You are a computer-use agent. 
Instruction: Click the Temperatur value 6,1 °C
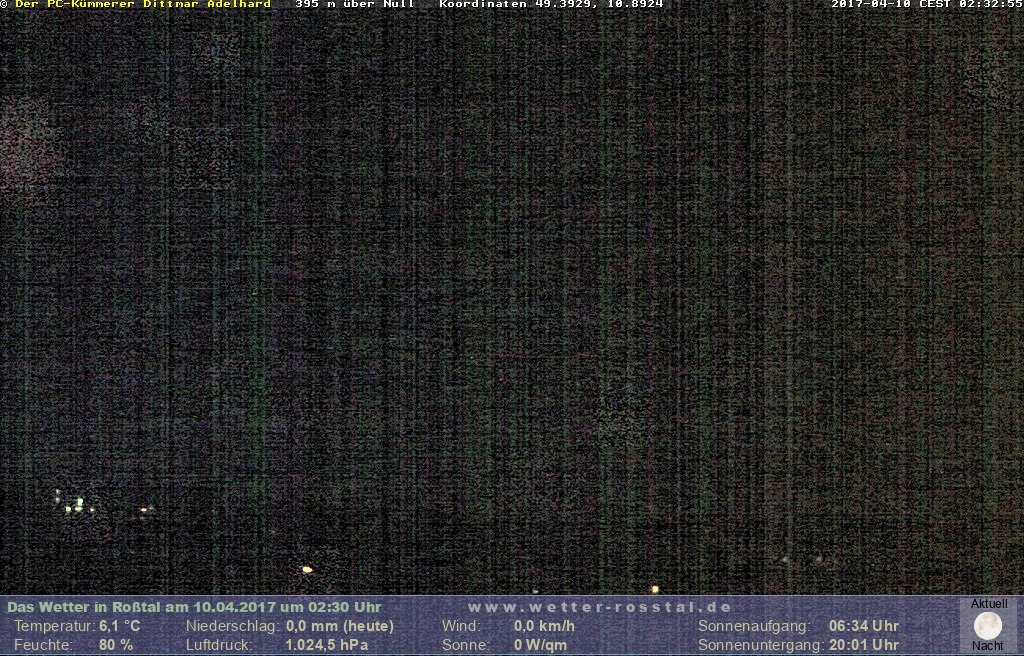[x=120, y=626]
